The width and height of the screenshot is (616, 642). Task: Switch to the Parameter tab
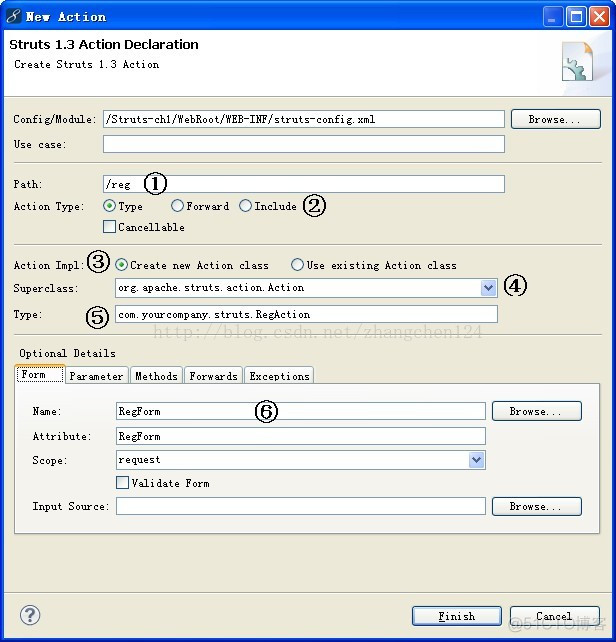pos(96,376)
